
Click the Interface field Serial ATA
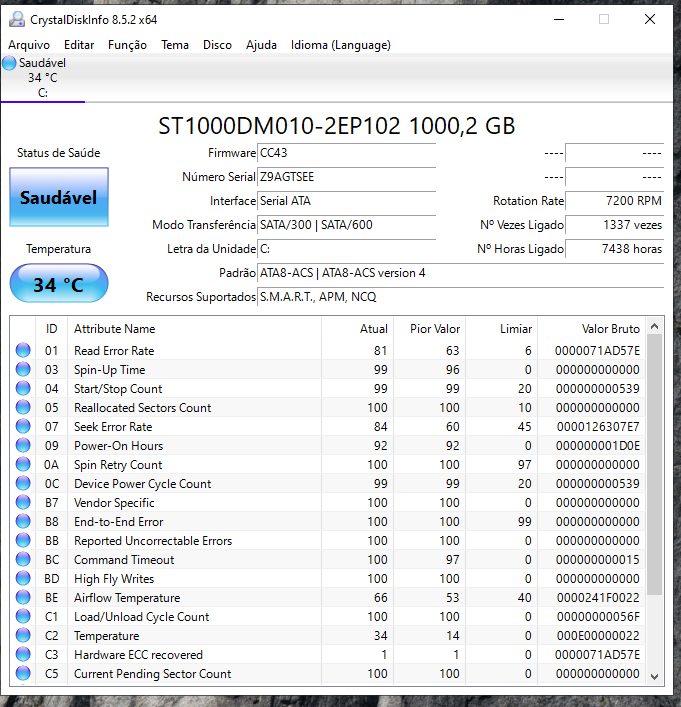(x=346, y=201)
